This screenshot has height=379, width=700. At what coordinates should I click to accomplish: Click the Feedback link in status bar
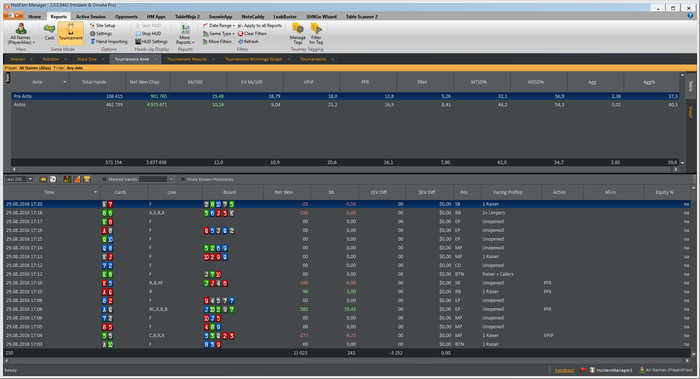click(x=564, y=370)
